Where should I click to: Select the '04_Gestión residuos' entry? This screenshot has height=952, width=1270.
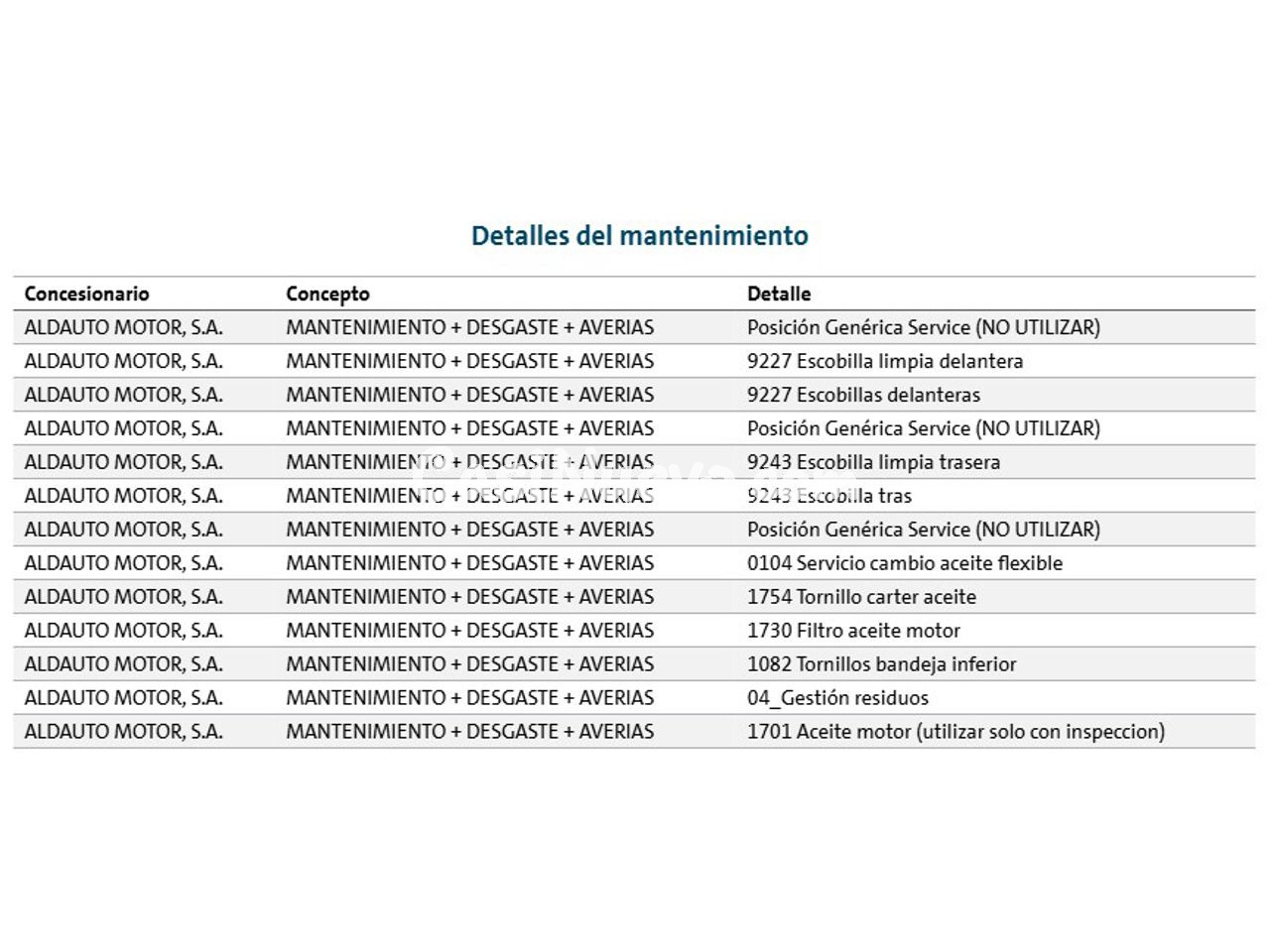point(837,698)
